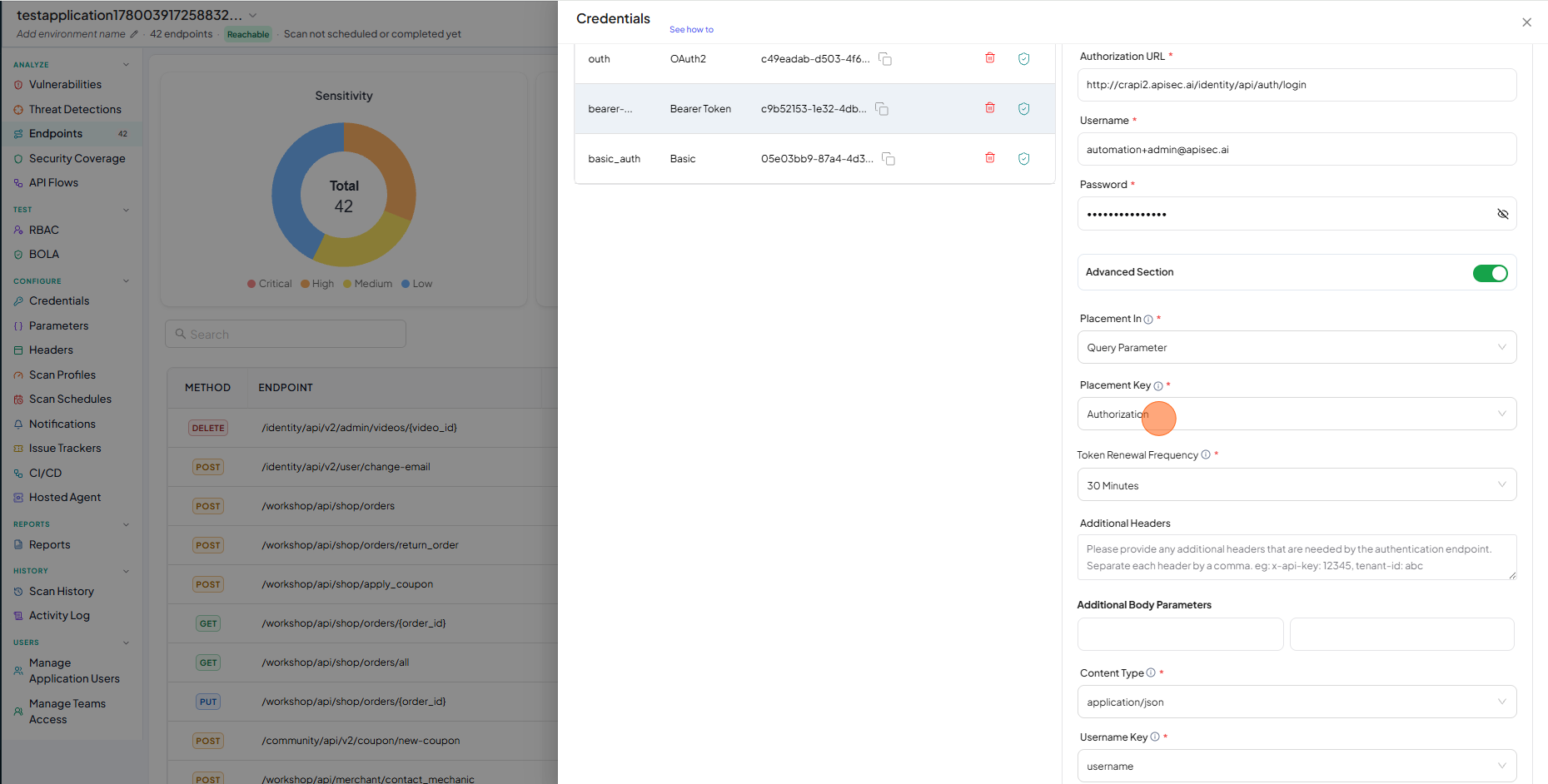The width and height of the screenshot is (1548, 784).
Task: Show Placement Key info tooltip icon
Action: click(1158, 386)
